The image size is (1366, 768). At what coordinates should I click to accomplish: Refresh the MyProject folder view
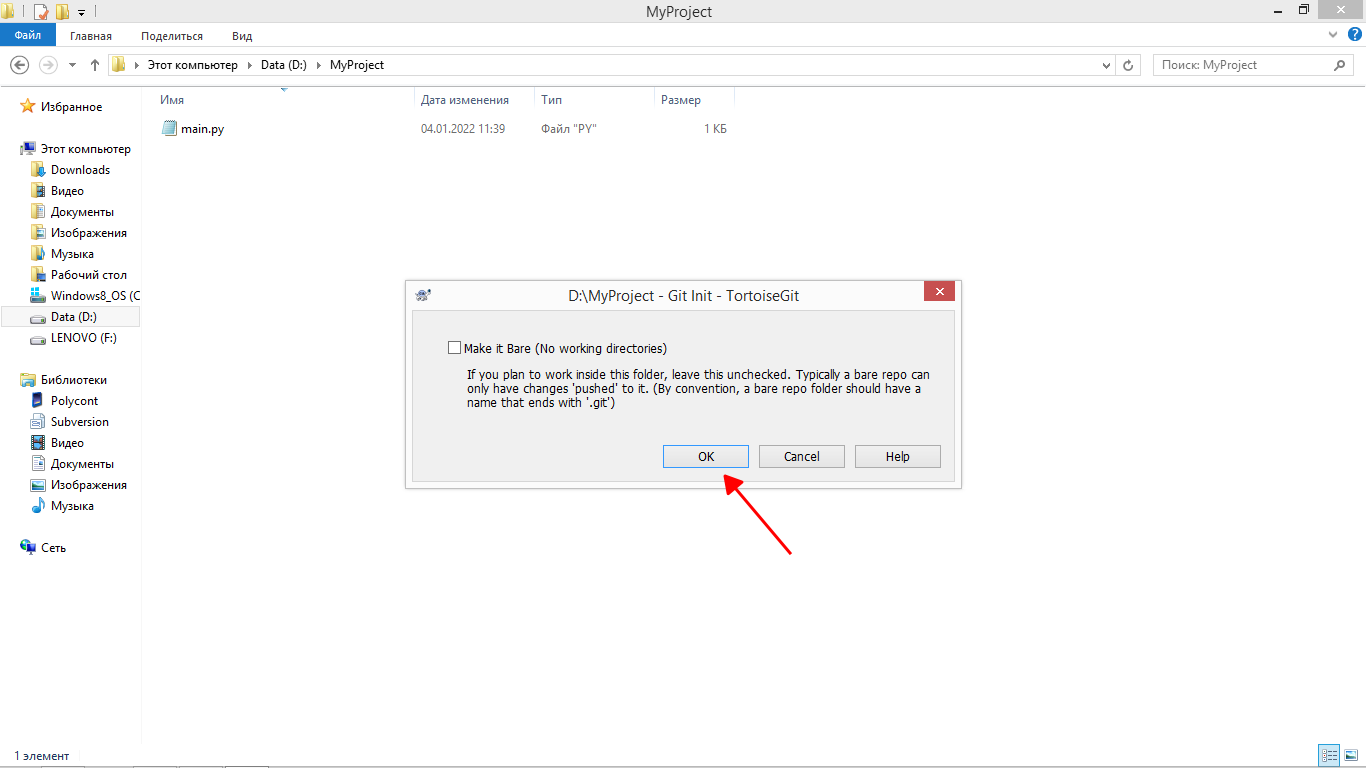click(1128, 65)
